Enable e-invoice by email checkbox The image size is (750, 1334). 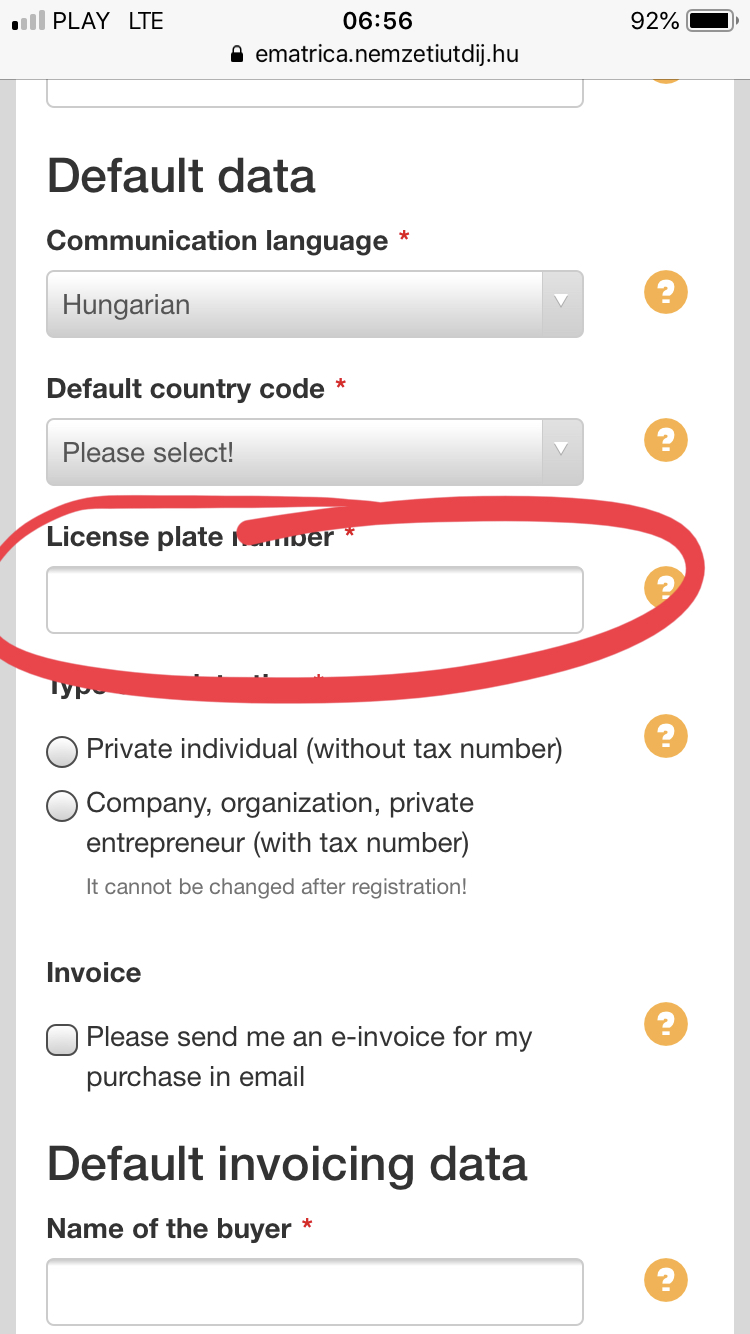pos(63,1040)
